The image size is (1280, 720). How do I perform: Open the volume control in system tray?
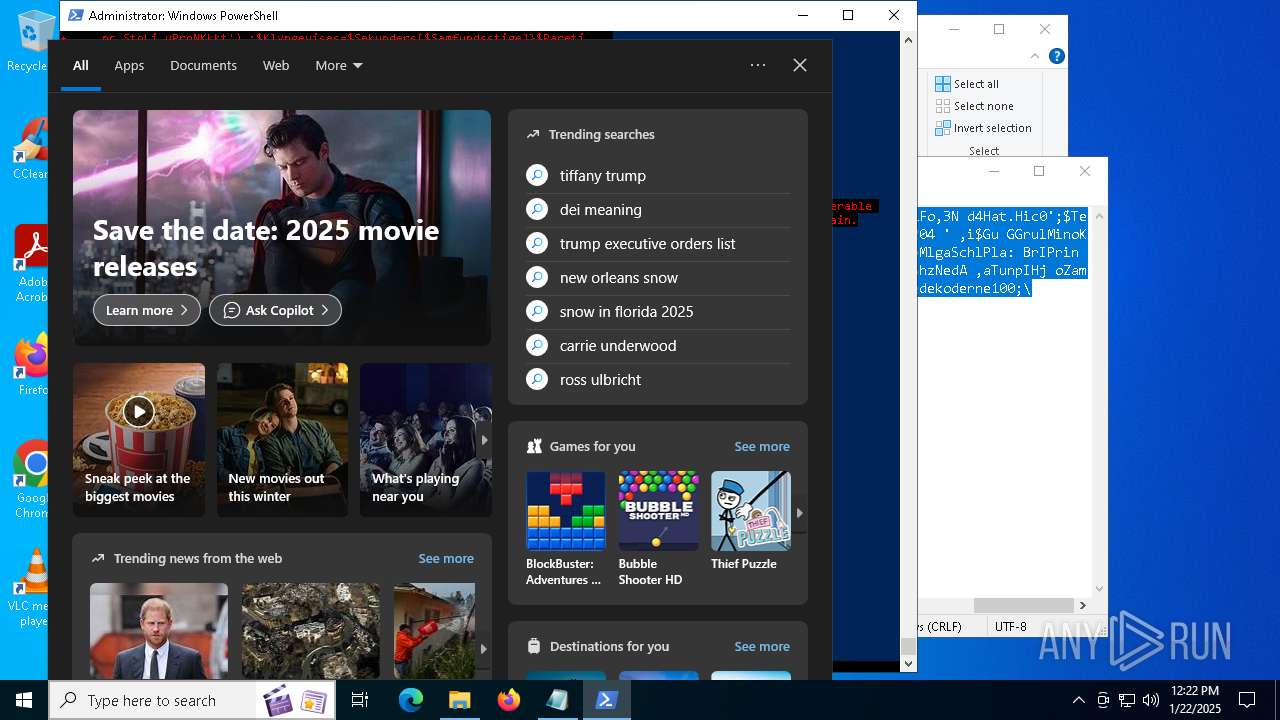(x=1151, y=700)
